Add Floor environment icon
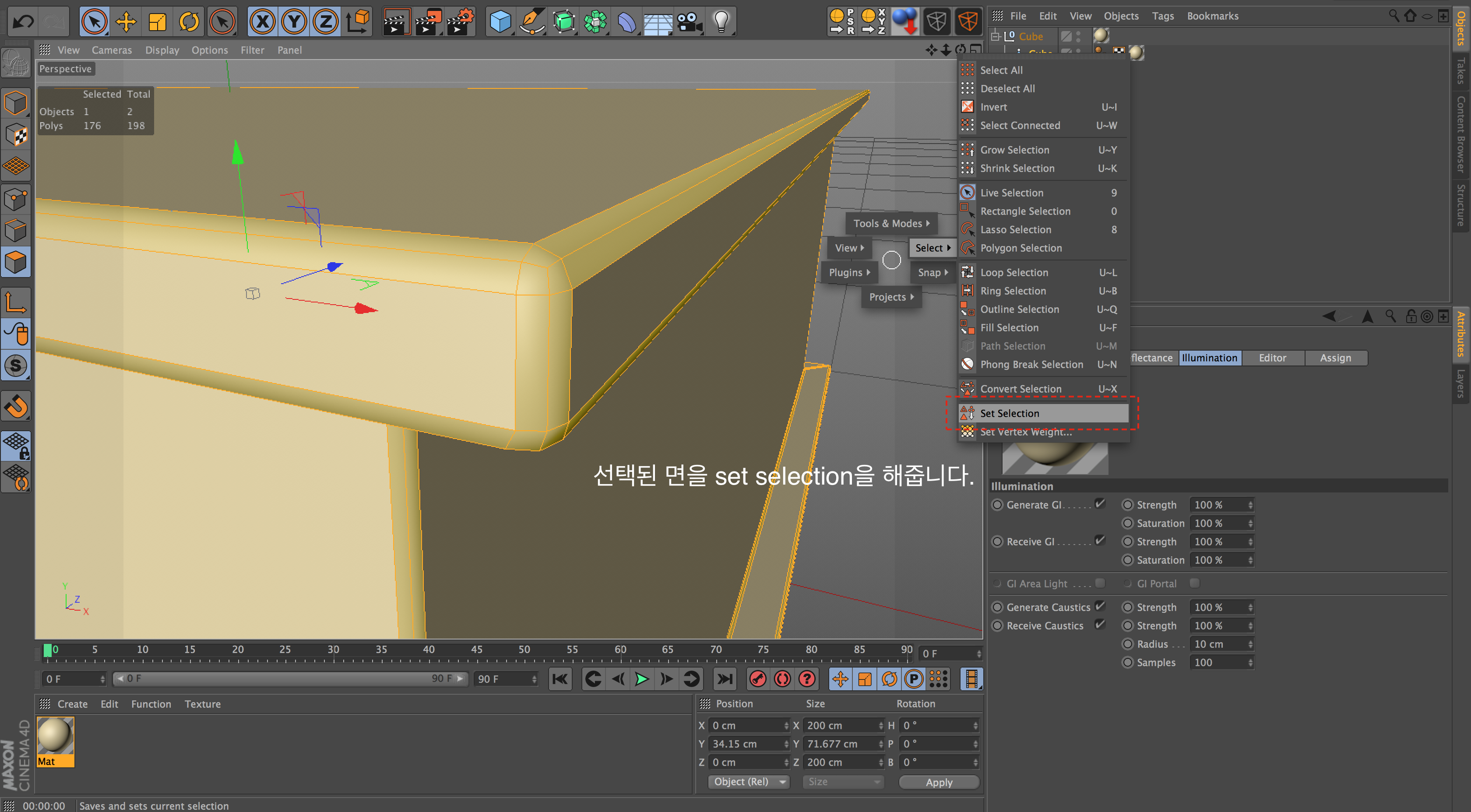Image resolution: width=1471 pixels, height=812 pixels. pyautogui.click(x=658, y=22)
